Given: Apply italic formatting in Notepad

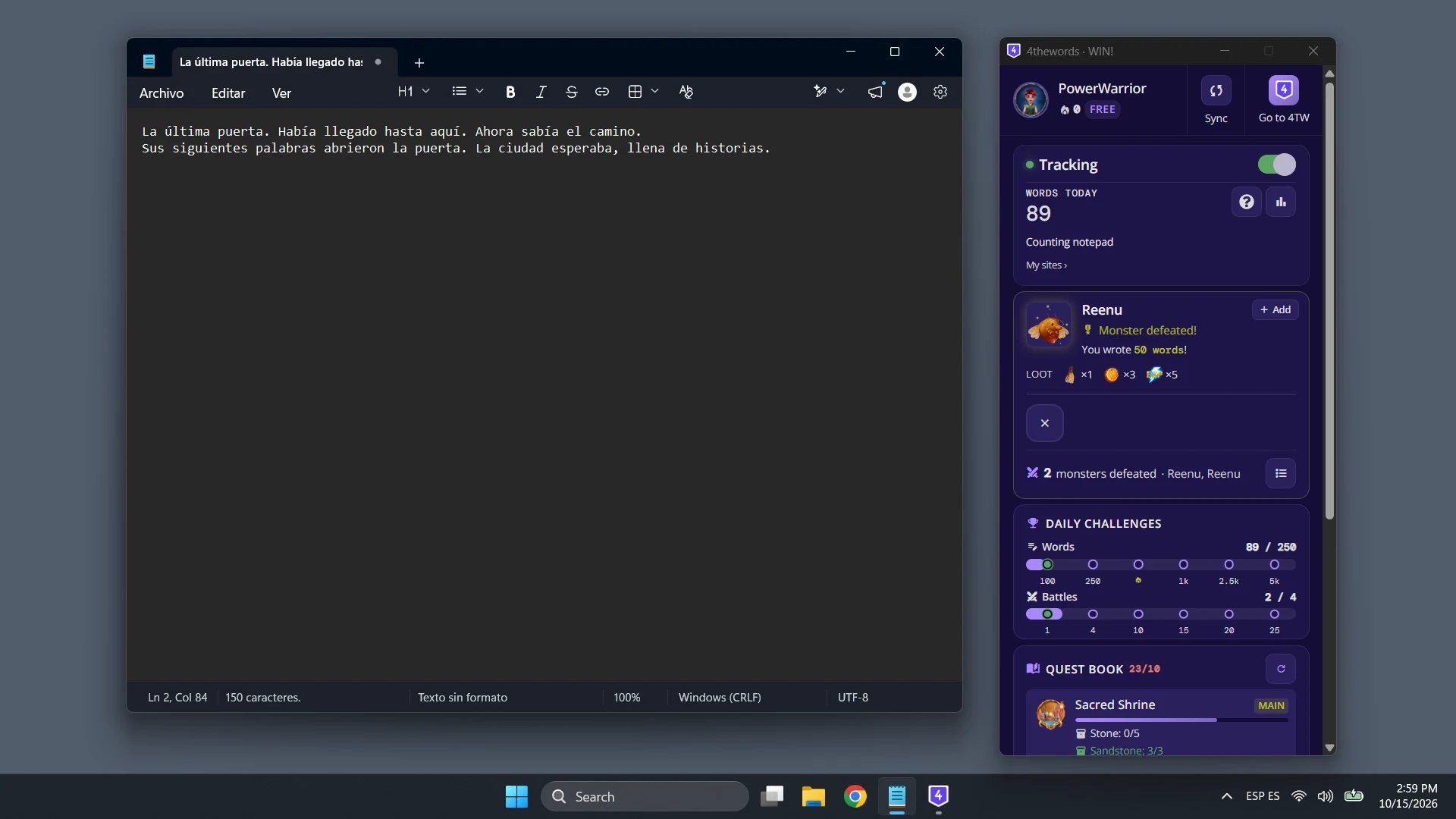Looking at the screenshot, I should click(541, 92).
